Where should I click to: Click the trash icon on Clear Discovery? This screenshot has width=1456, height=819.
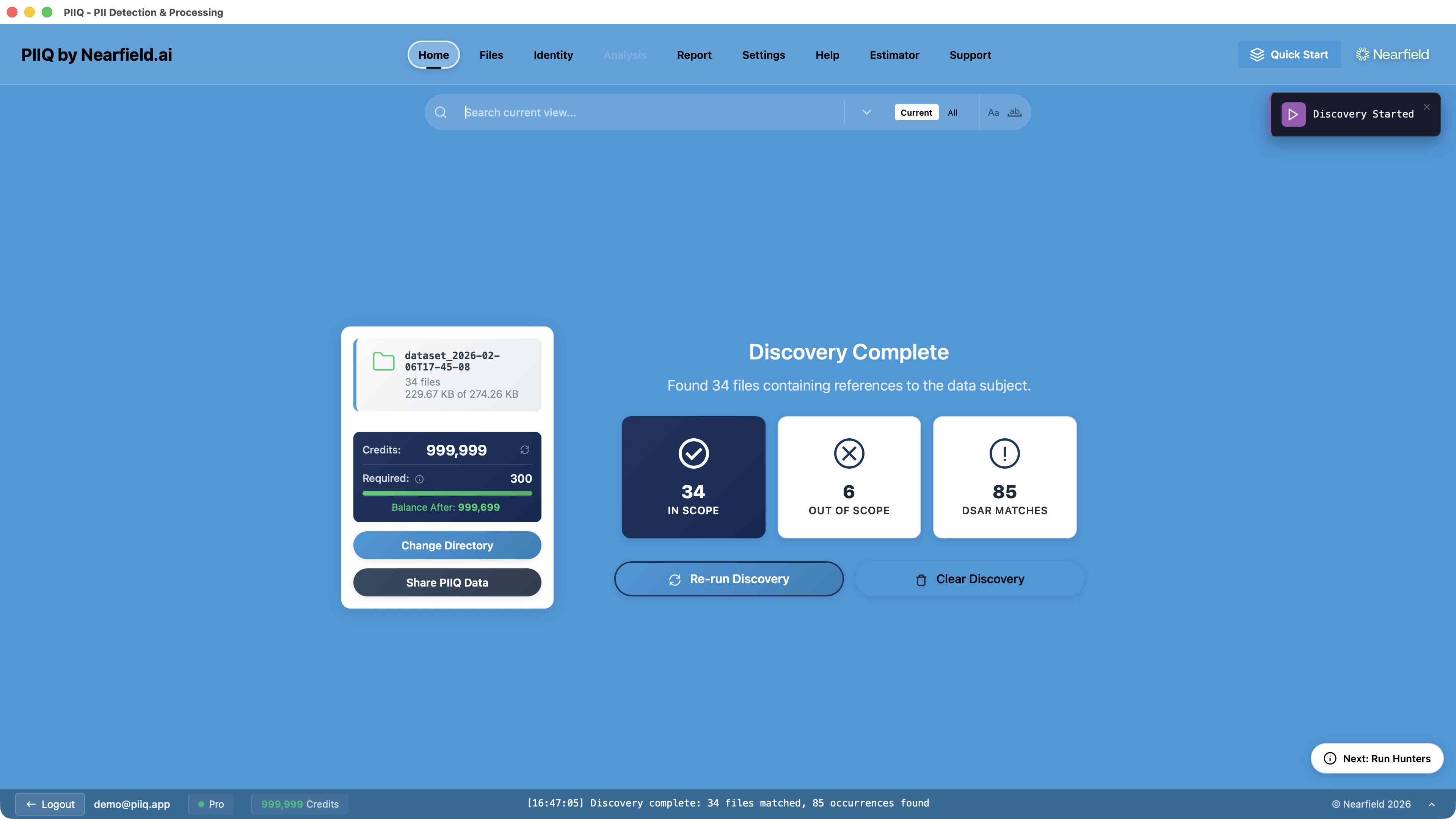[921, 579]
